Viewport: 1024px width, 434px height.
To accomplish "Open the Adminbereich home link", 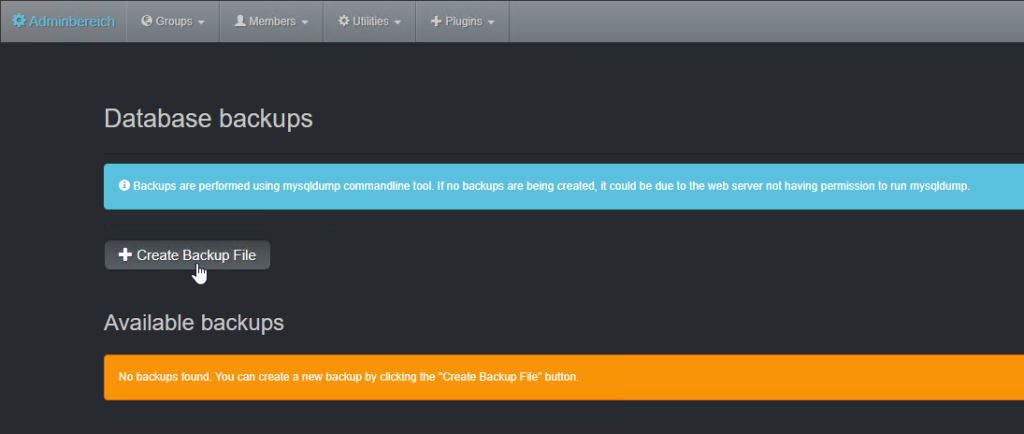I will pyautogui.click(x=63, y=22).
